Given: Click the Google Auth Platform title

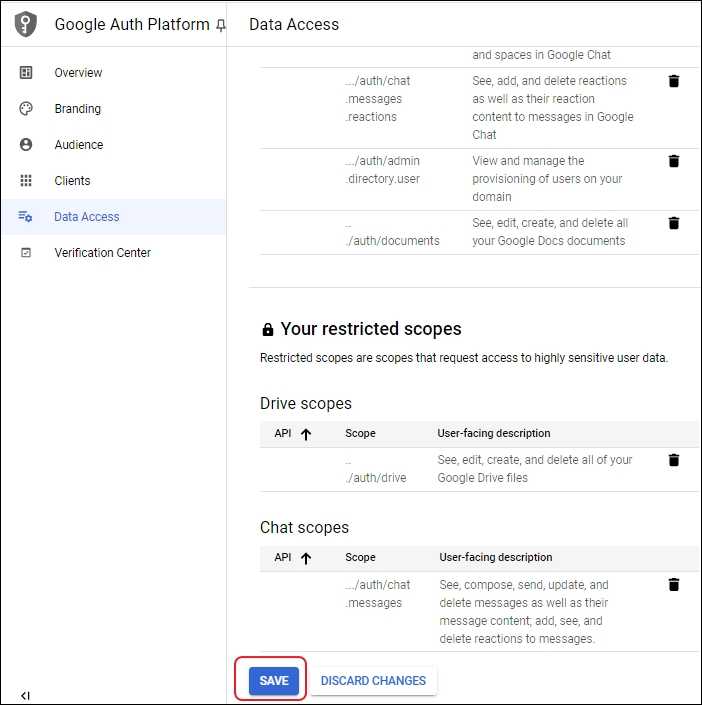Looking at the screenshot, I should pyautogui.click(x=132, y=24).
